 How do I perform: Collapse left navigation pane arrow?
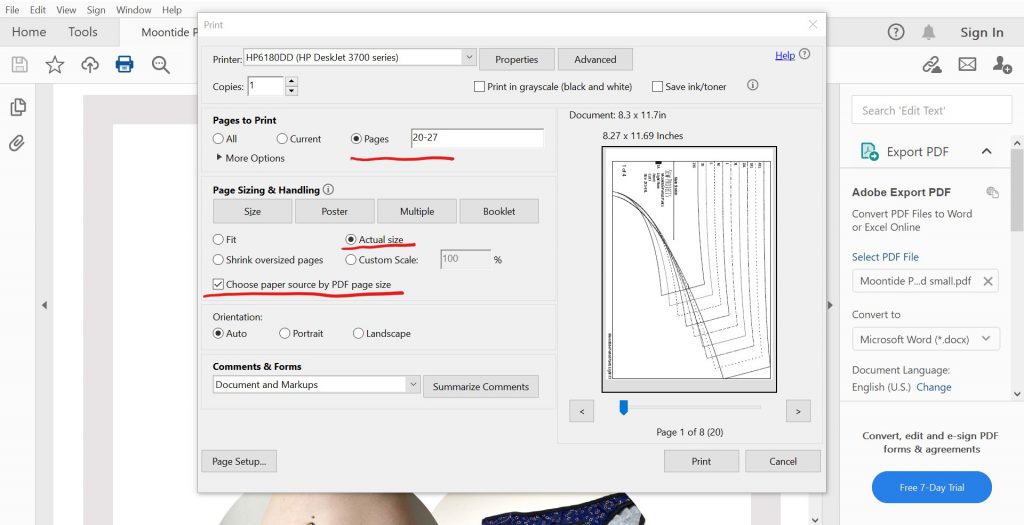click(x=44, y=305)
